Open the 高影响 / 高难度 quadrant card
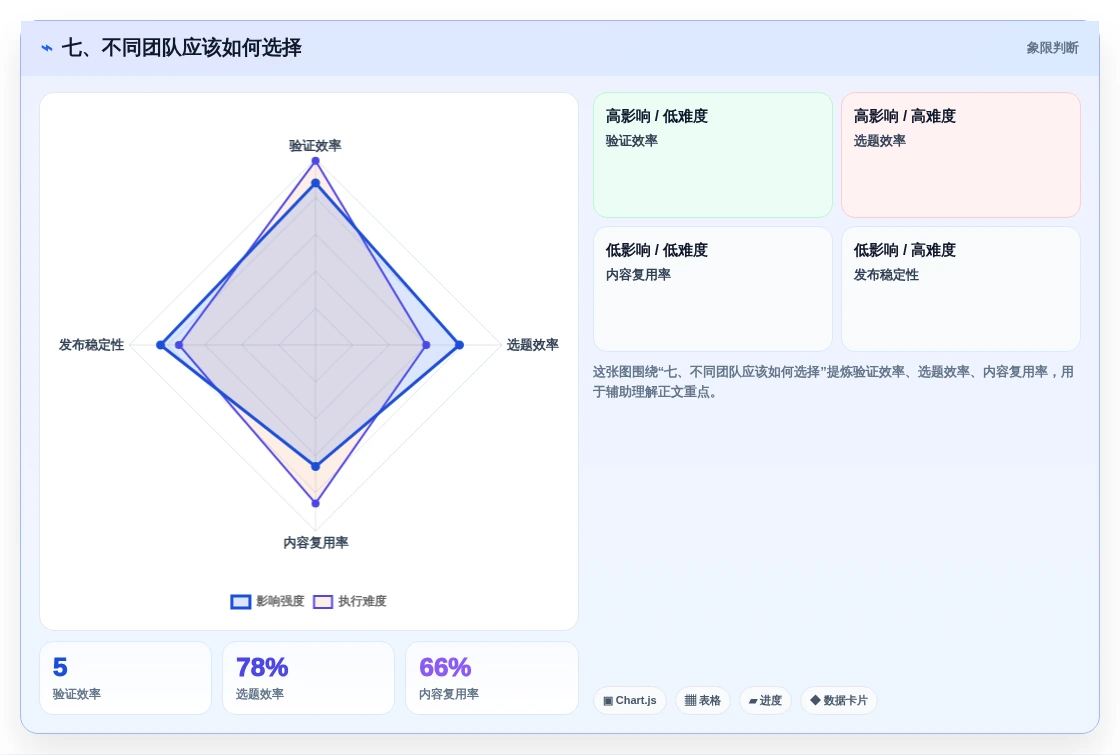The width and height of the screenshot is (1120, 755). coord(961,155)
